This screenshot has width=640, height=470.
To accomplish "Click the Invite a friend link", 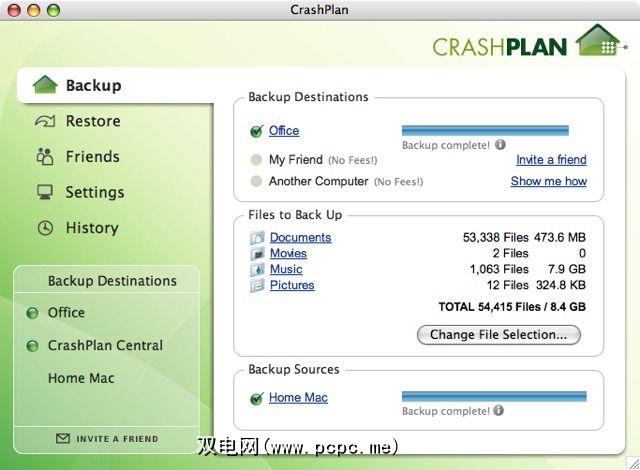I will [x=551, y=160].
